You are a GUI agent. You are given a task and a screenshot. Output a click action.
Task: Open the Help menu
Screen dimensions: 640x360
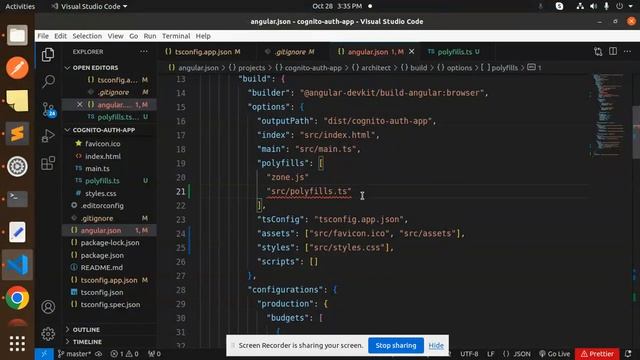[x=203, y=36]
